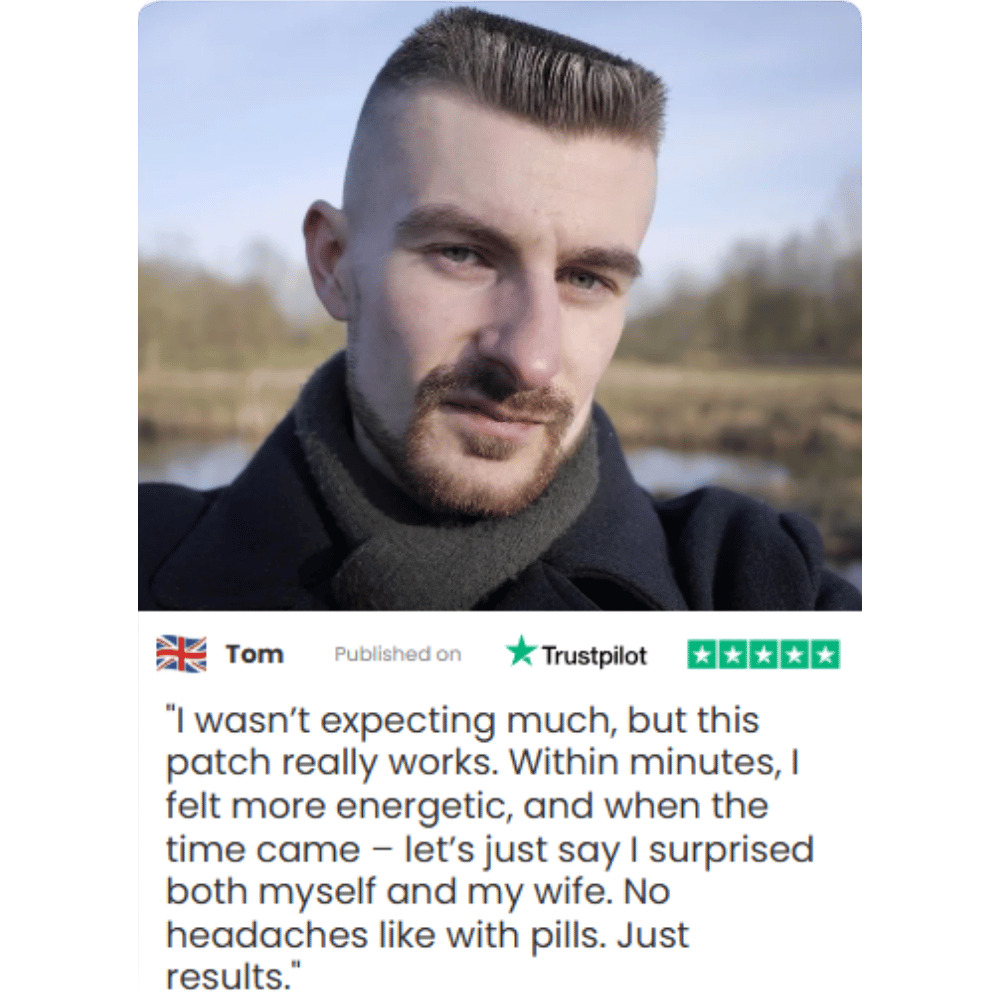Click the green Trustpilot star logo
This screenshot has width=1000, height=1000.
click(x=521, y=651)
